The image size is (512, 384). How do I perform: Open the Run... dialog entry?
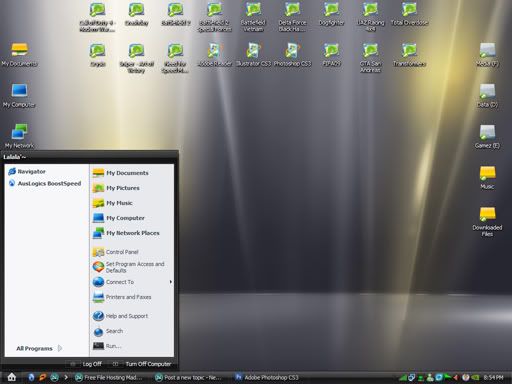click(x=132, y=346)
